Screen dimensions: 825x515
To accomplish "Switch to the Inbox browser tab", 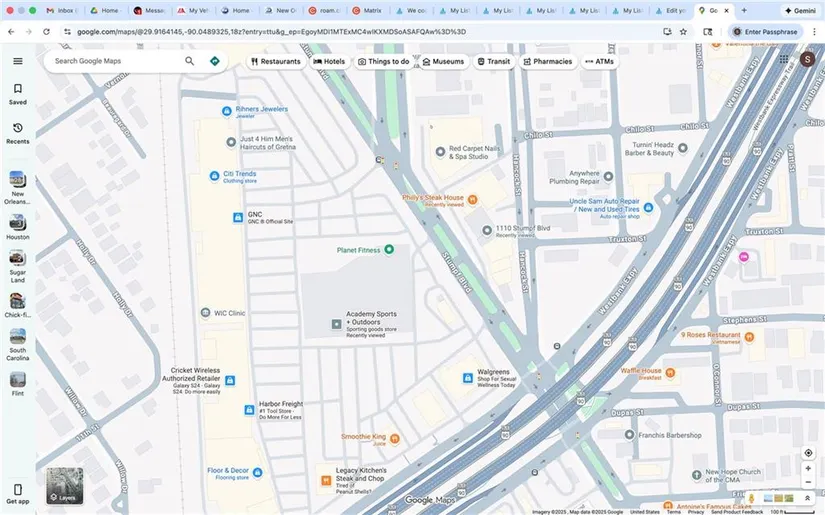I will click(x=59, y=10).
